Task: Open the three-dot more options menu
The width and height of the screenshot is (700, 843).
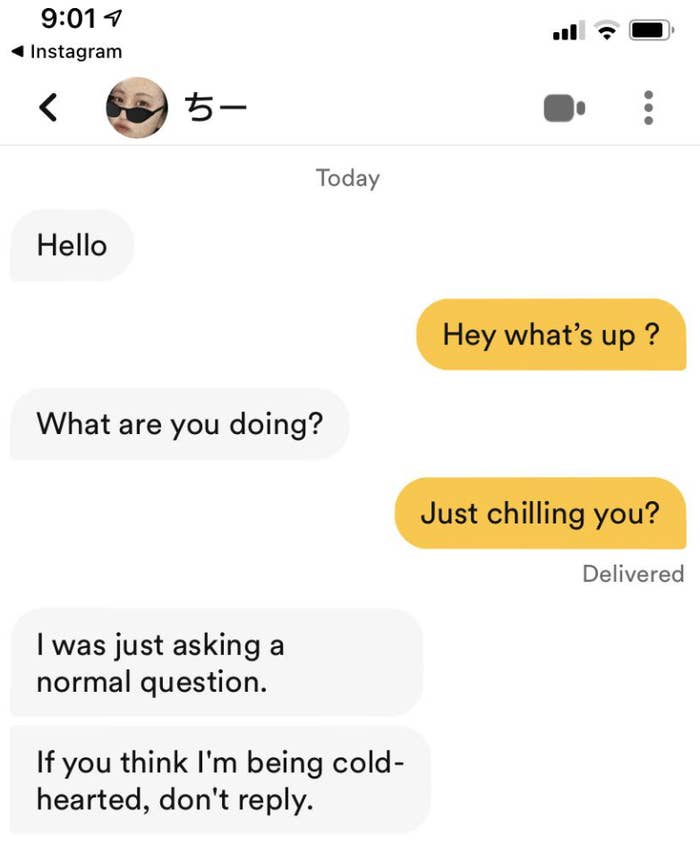Action: [x=648, y=108]
